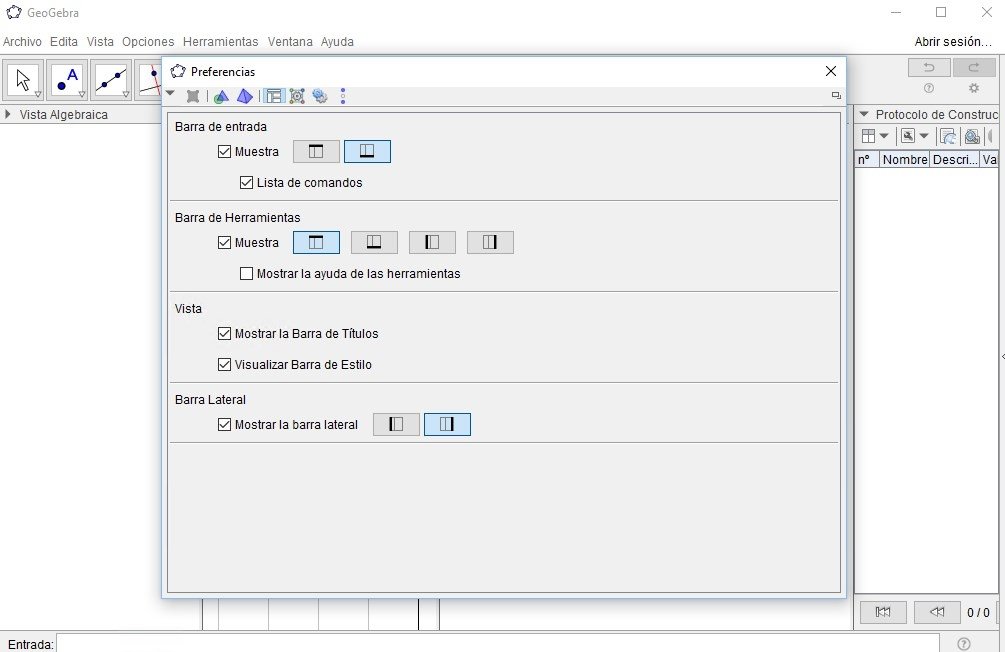
Task: Click the Construction Protocol export page icon
Action: 947,136
